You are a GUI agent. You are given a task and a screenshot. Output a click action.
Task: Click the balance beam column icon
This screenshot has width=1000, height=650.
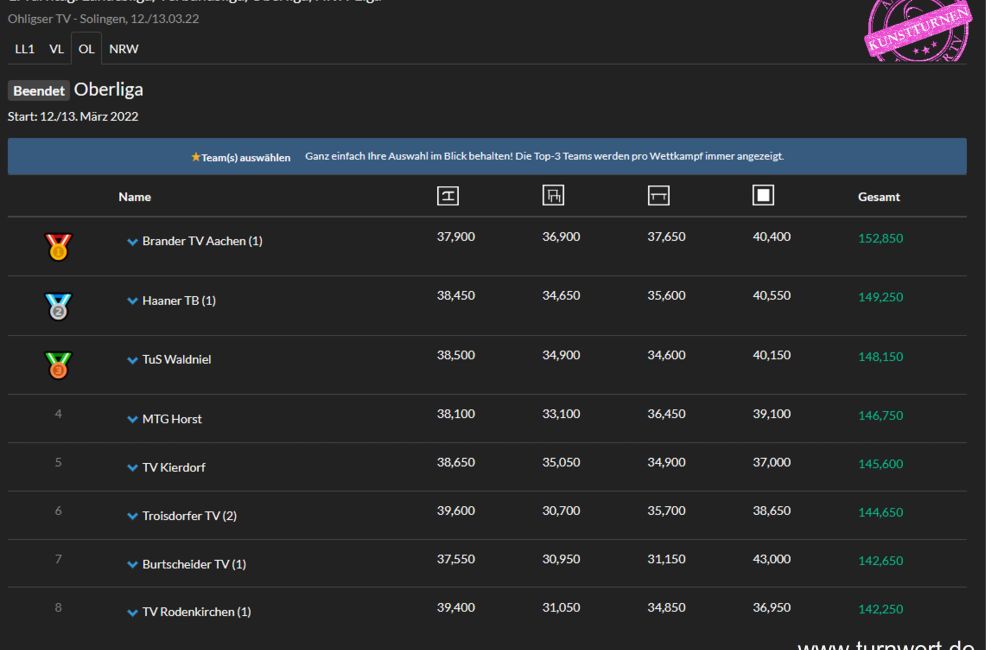[657, 197]
